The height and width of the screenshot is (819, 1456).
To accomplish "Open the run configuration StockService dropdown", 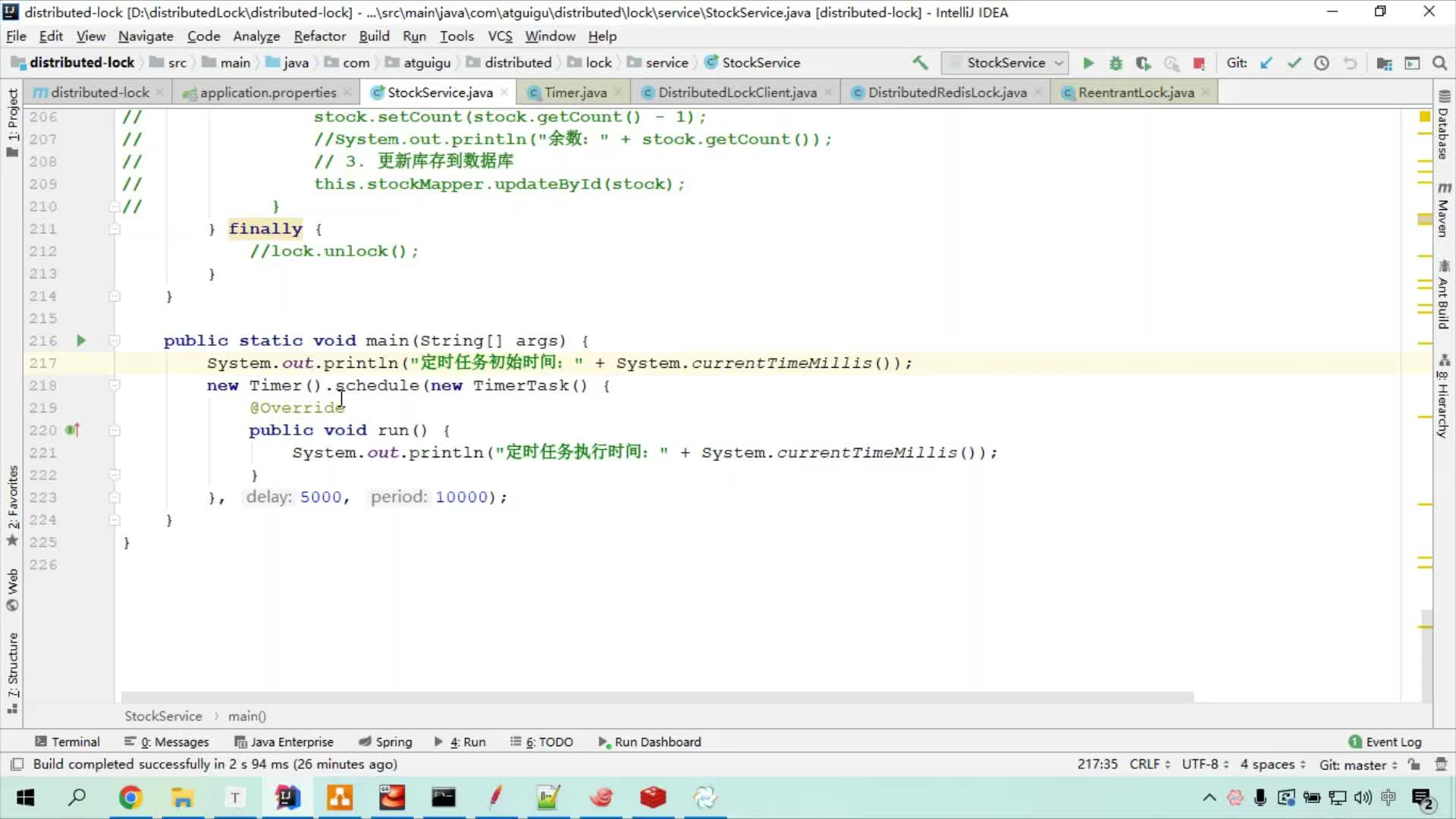I will pyautogui.click(x=1006, y=63).
